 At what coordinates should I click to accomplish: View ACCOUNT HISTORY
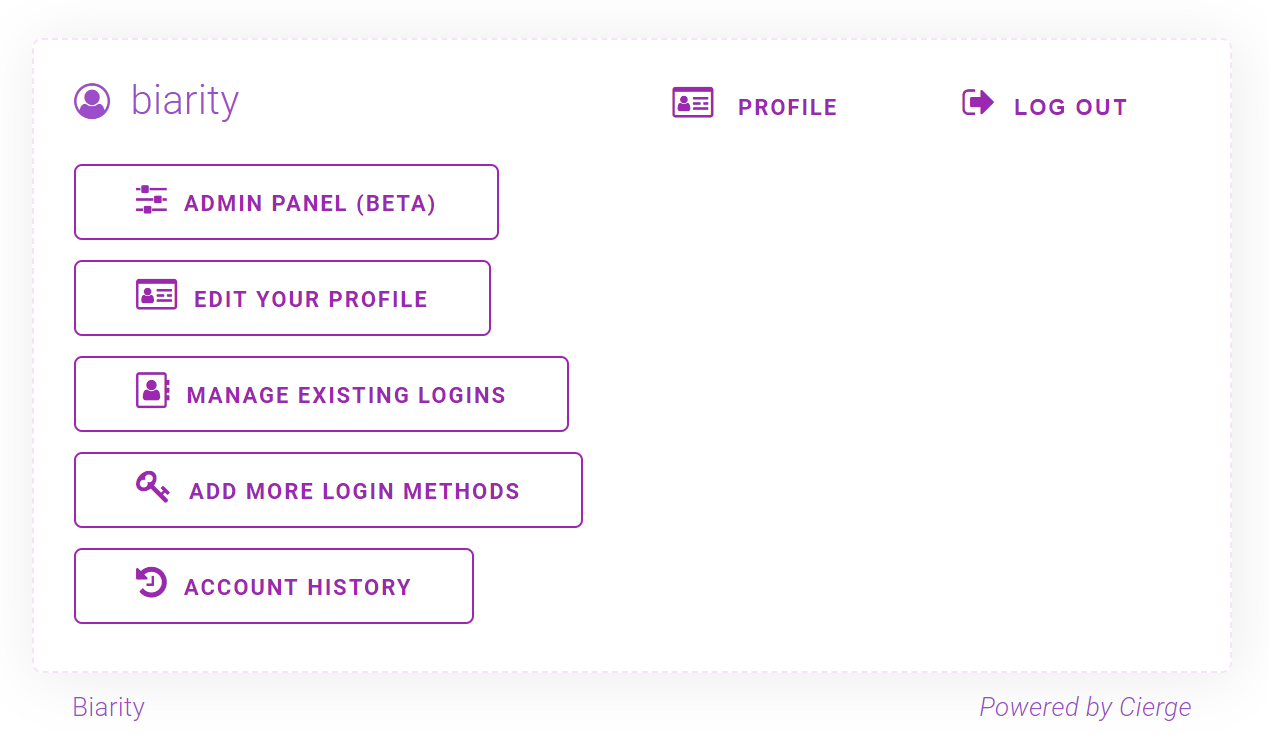297,587
